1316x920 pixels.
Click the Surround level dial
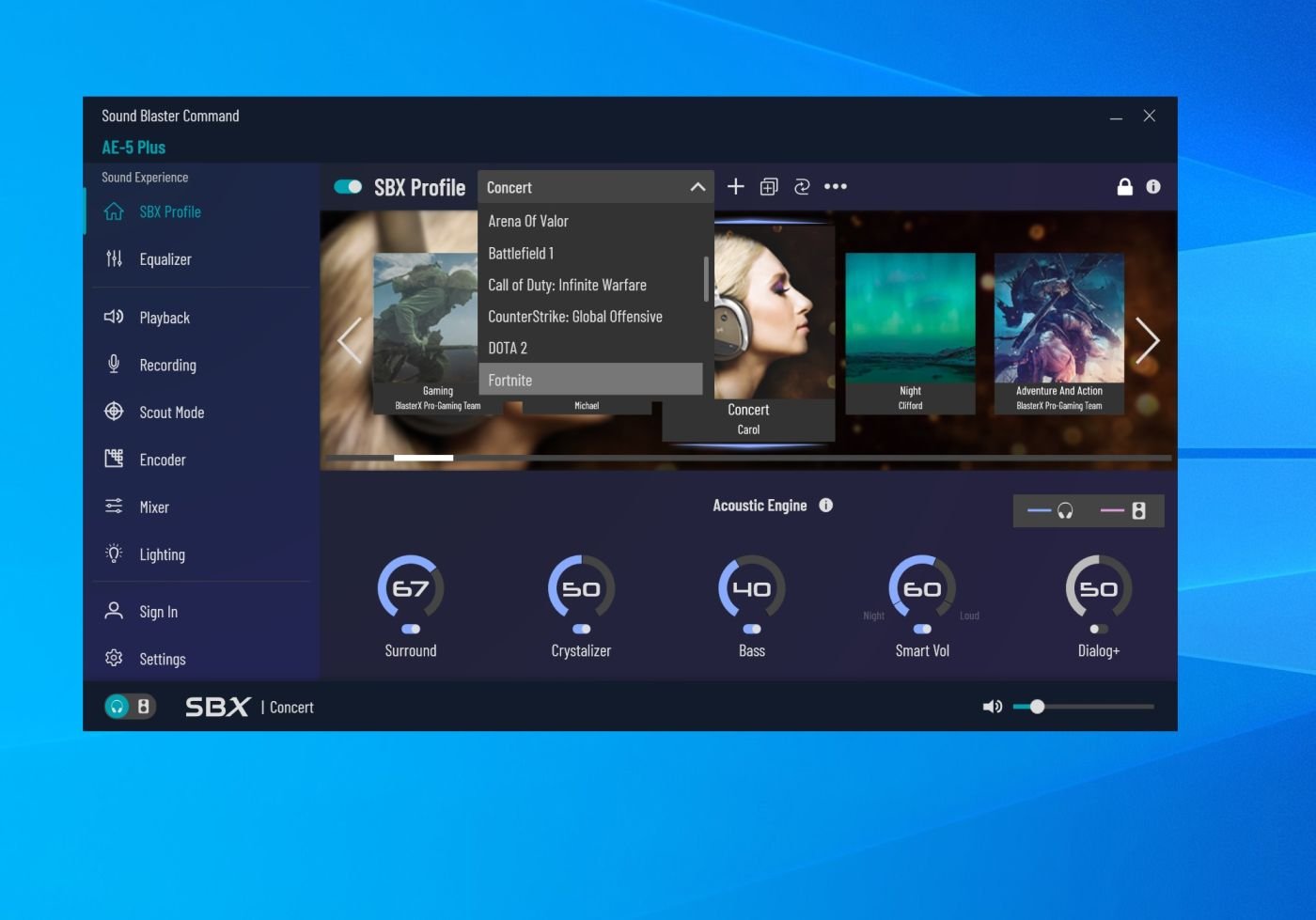411,588
